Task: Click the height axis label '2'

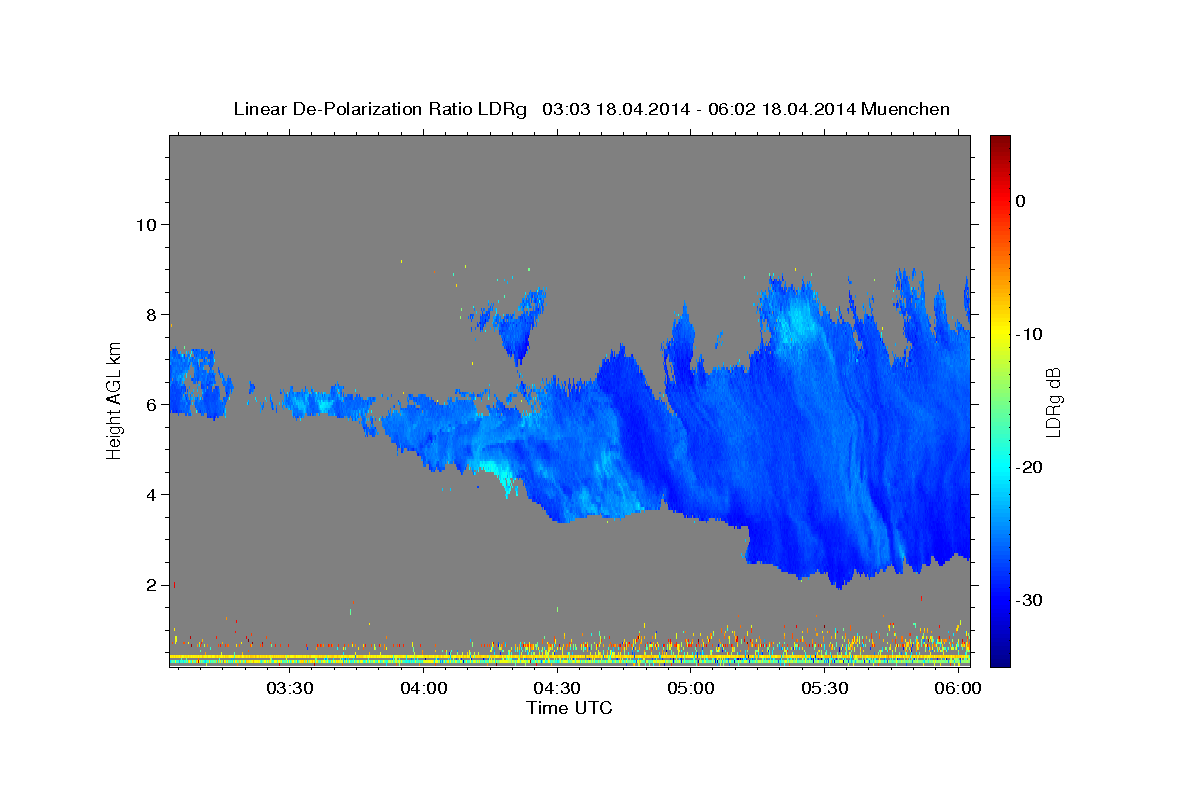Action: (x=150, y=584)
